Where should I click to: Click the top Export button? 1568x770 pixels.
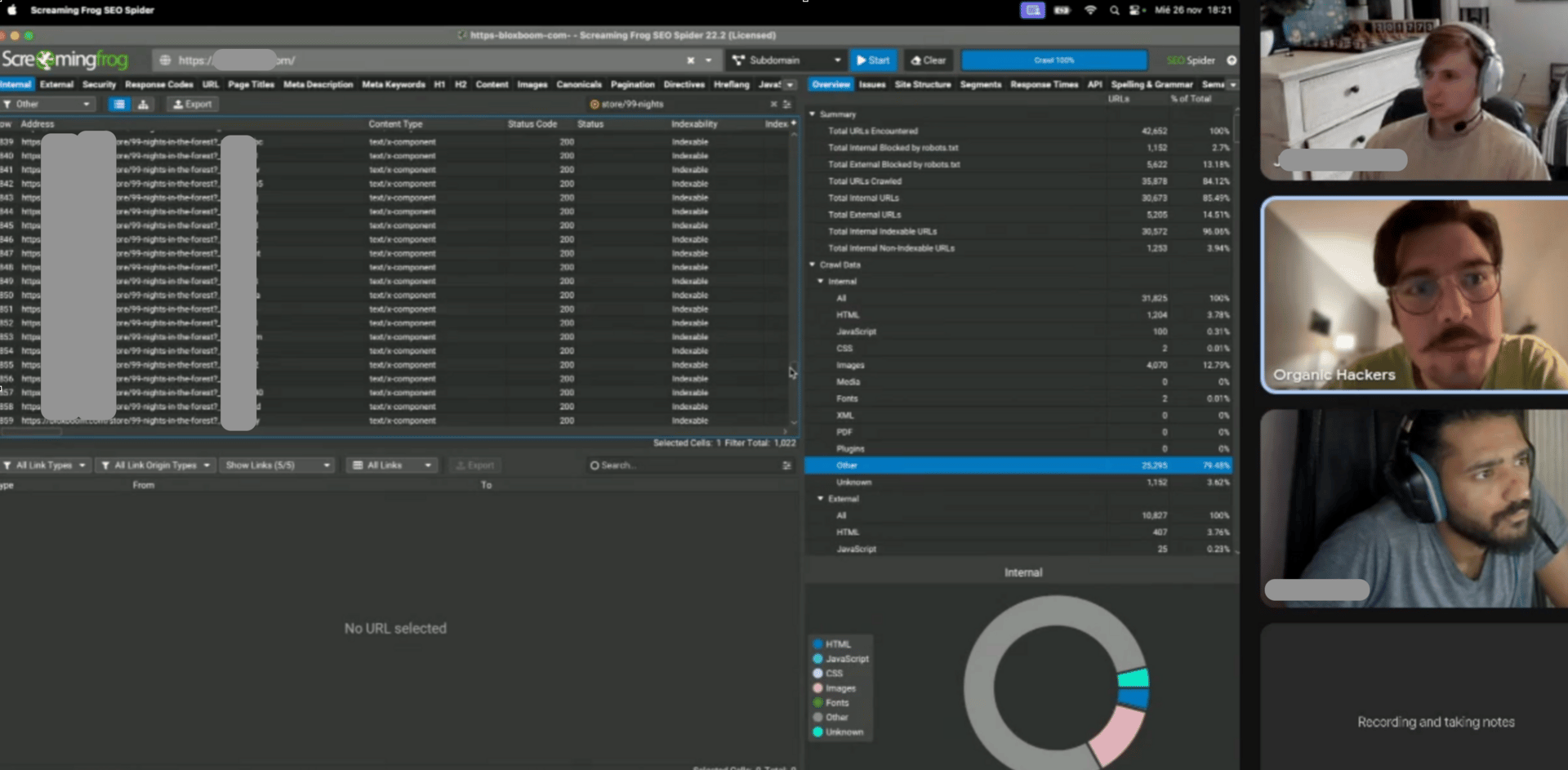(x=192, y=105)
